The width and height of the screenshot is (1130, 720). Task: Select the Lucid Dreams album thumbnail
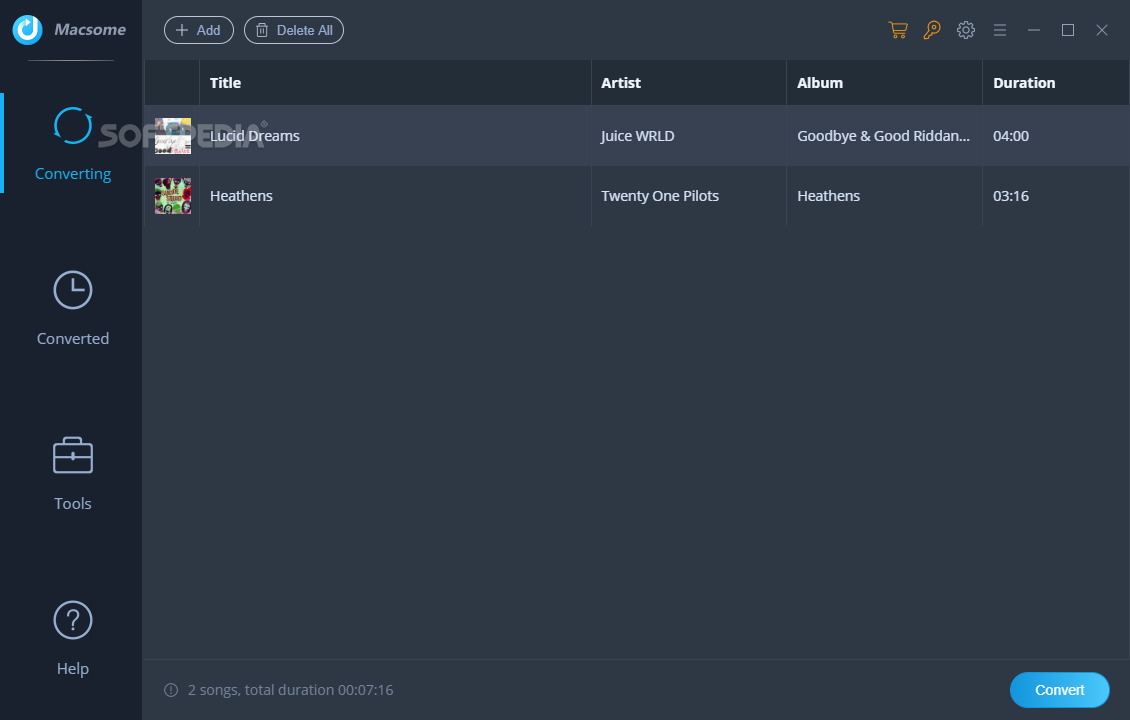[173, 136]
